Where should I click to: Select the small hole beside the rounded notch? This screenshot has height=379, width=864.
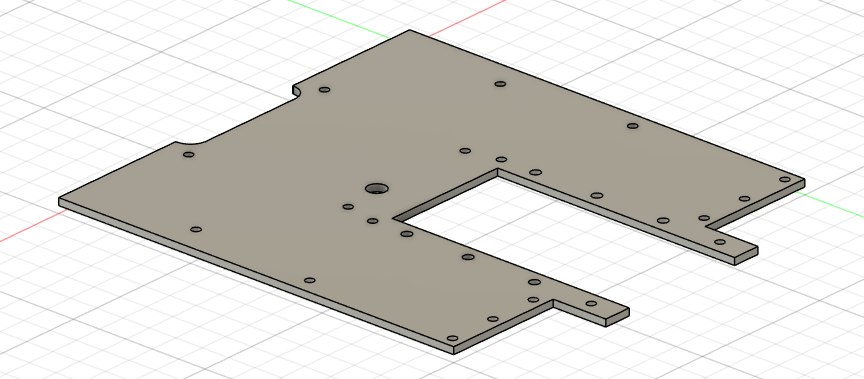coord(325,89)
